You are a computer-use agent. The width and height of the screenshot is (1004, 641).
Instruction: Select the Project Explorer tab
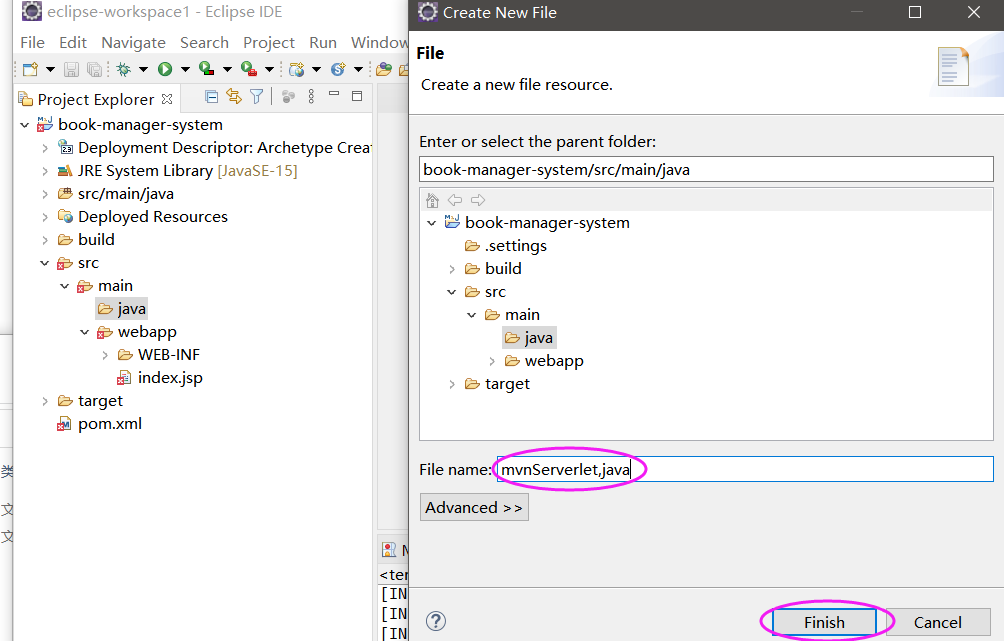(96, 99)
